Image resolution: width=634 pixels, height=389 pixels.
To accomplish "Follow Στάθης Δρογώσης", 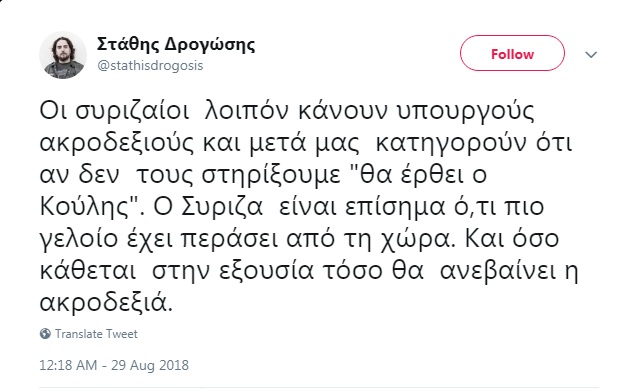I will click(x=512, y=53).
